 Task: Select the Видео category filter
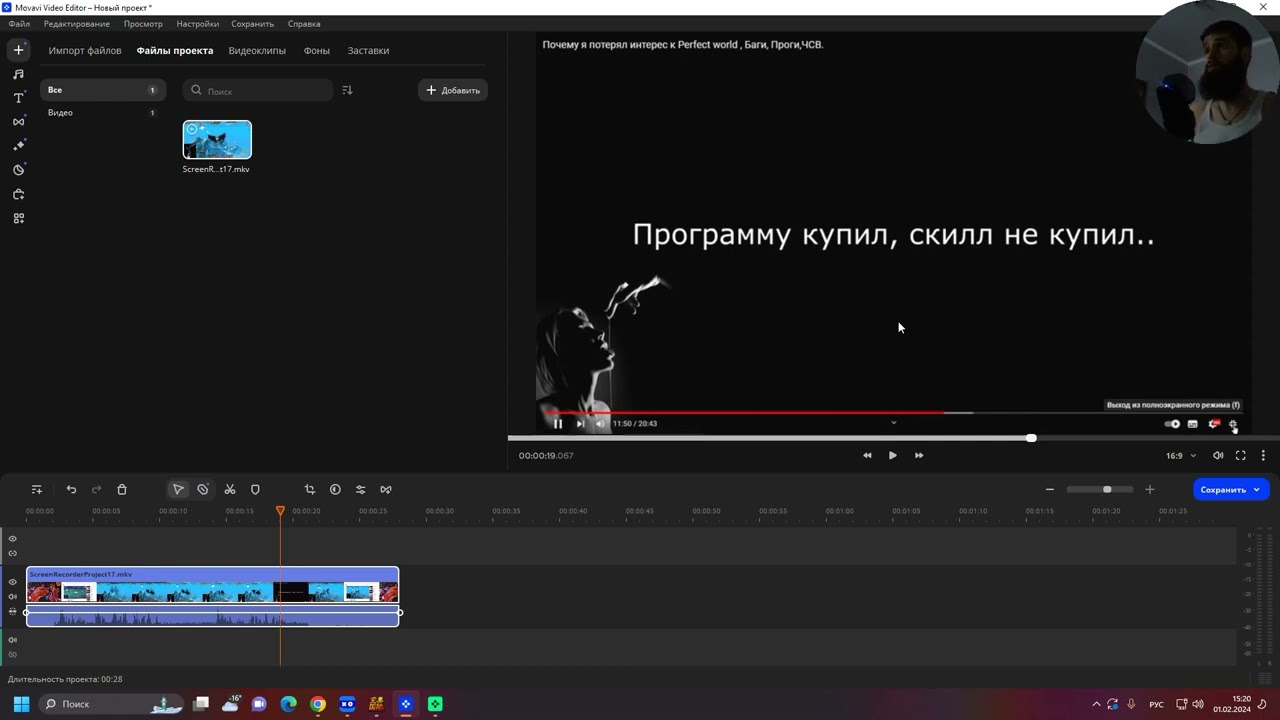coord(102,113)
